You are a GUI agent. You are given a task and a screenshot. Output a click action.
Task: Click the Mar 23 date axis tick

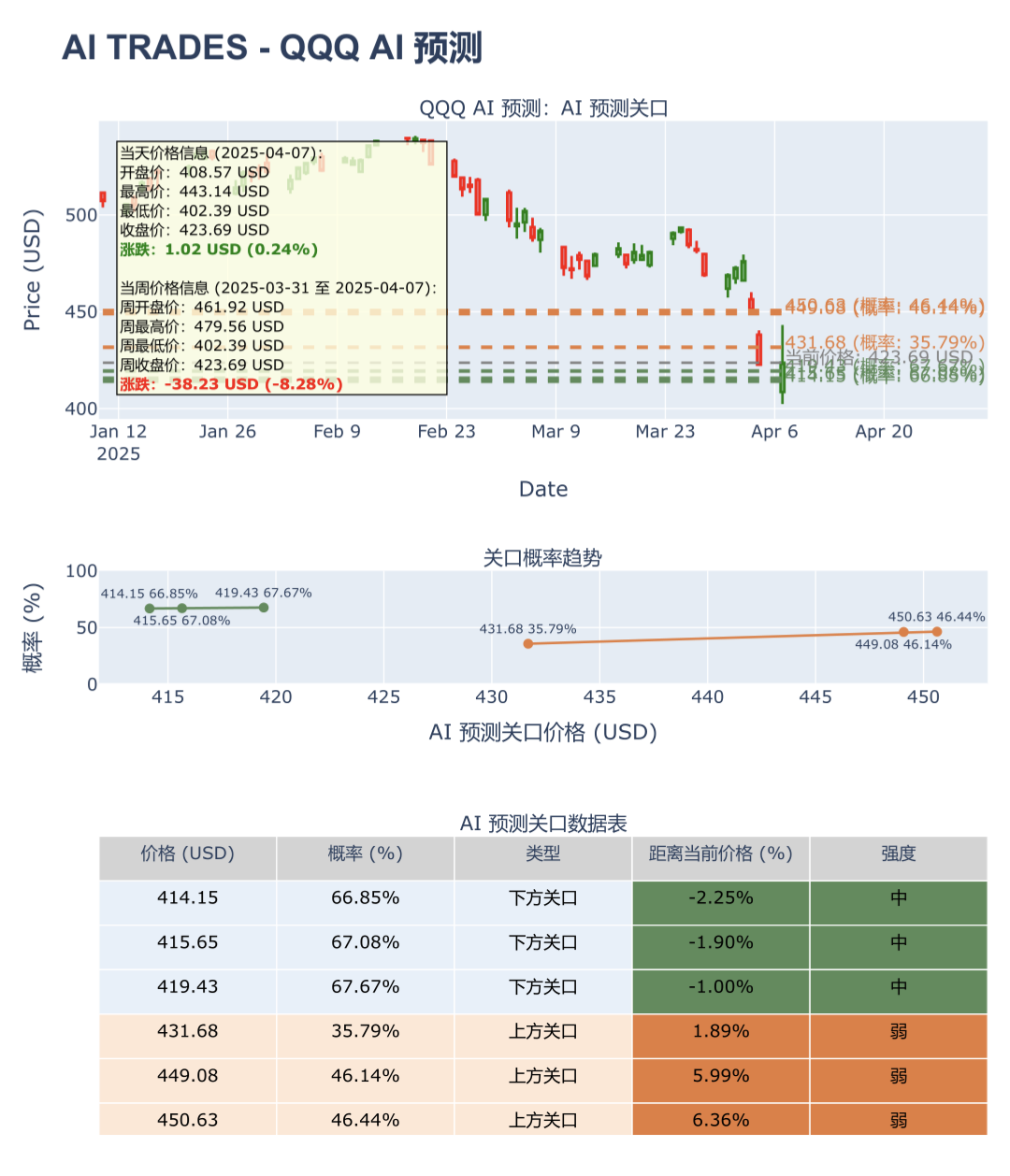pyautogui.click(x=665, y=432)
